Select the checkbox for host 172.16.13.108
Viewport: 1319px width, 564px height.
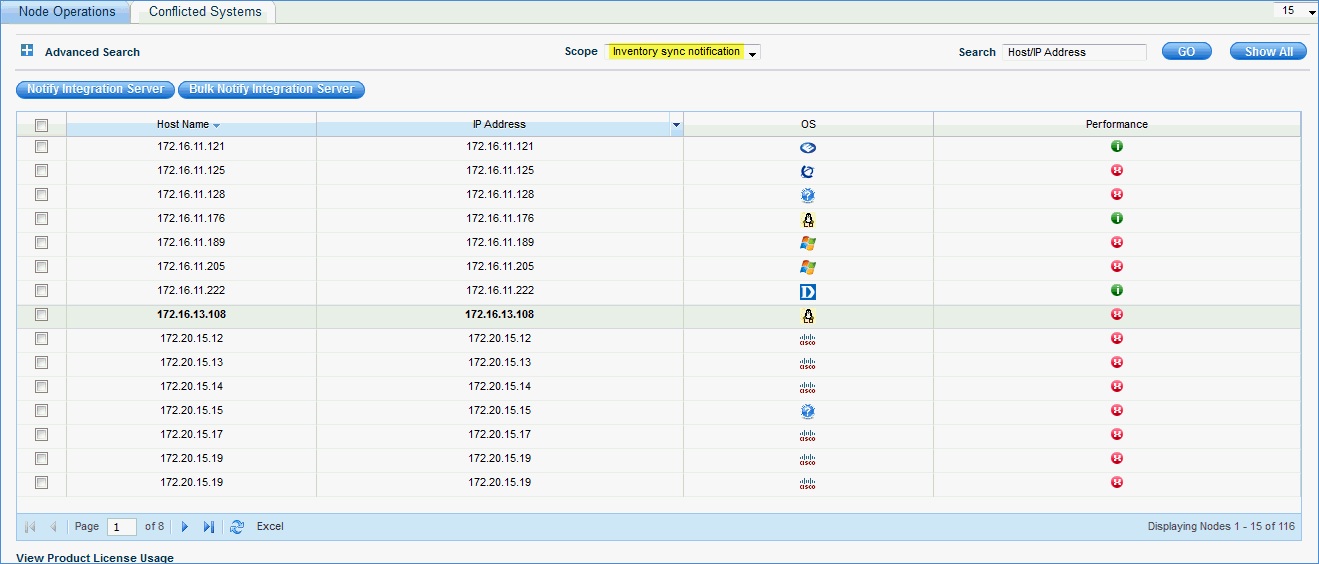point(42,315)
